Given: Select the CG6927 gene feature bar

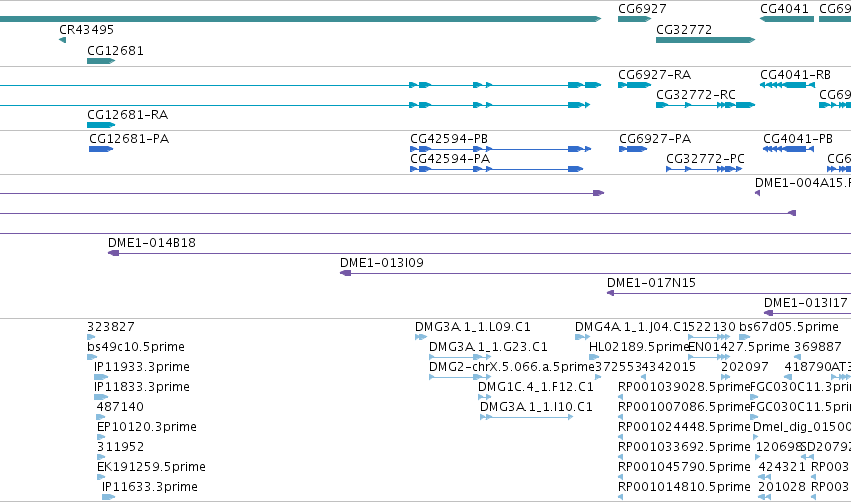Looking at the screenshot, I should 634,19.
